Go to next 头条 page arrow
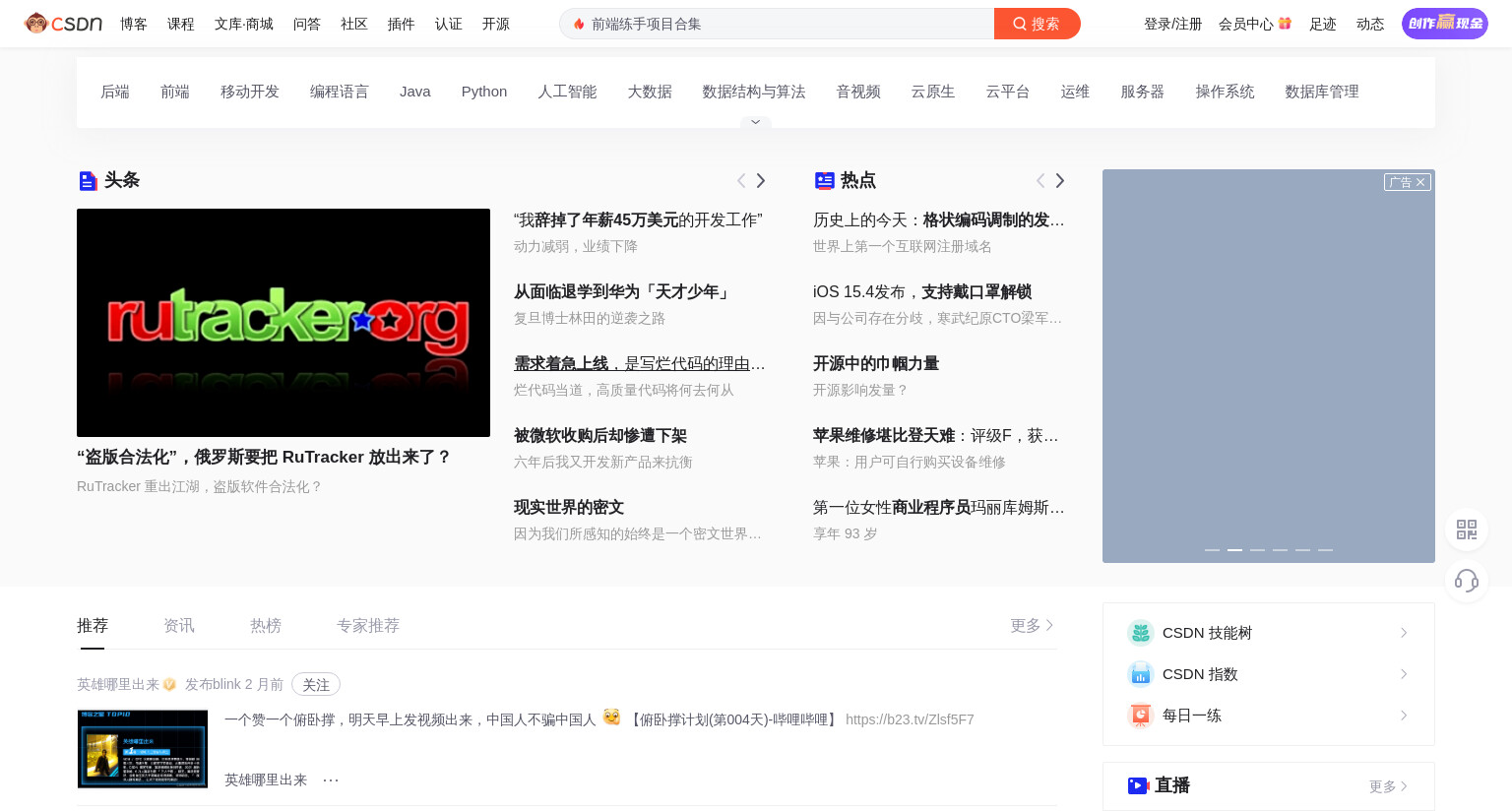Screen dimensions: 1512x811 pyautogui.click(x=761, y=180)
